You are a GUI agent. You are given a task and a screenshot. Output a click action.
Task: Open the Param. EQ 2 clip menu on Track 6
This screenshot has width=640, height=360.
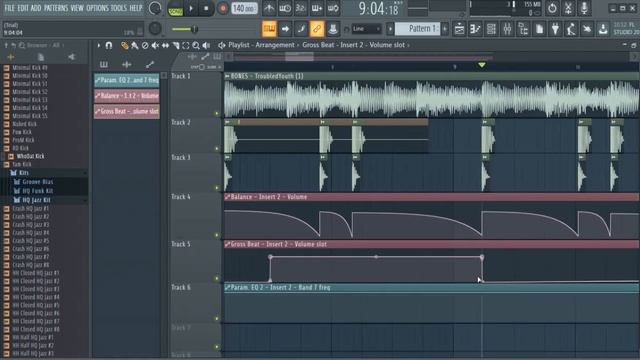tap(227, 288)
